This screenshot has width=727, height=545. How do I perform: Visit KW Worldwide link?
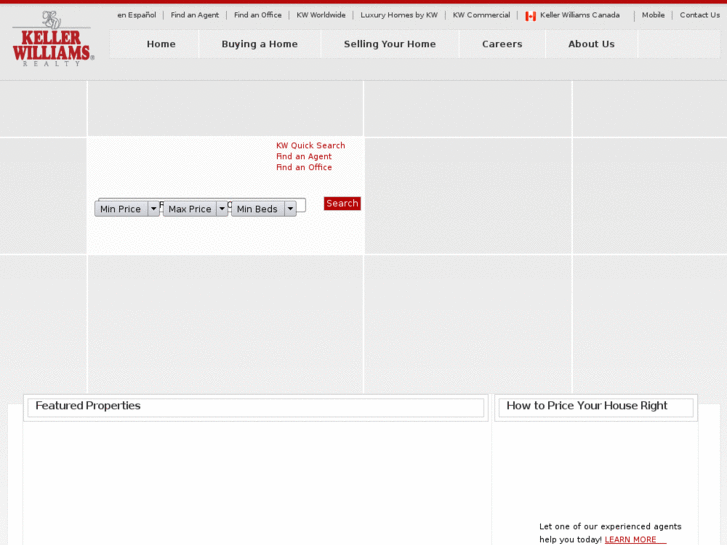(321, 15)
